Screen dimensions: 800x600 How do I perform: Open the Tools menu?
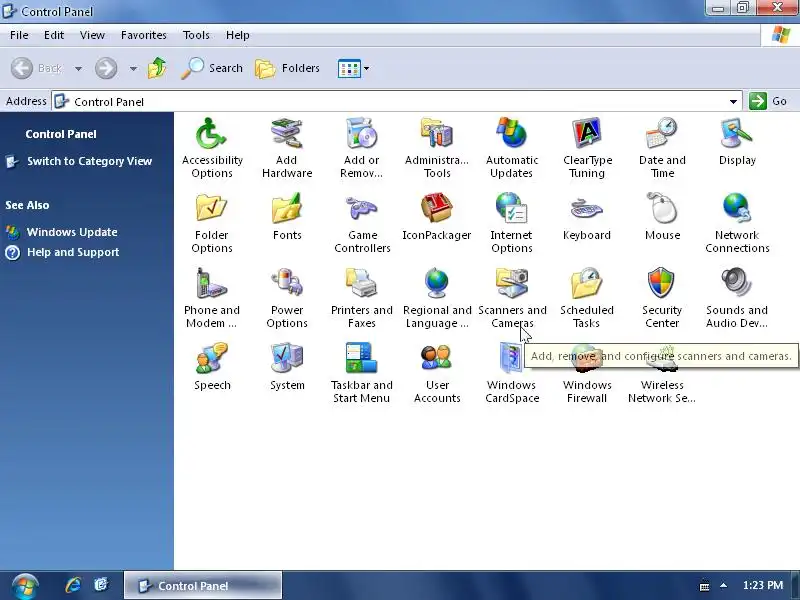point(196,35)
